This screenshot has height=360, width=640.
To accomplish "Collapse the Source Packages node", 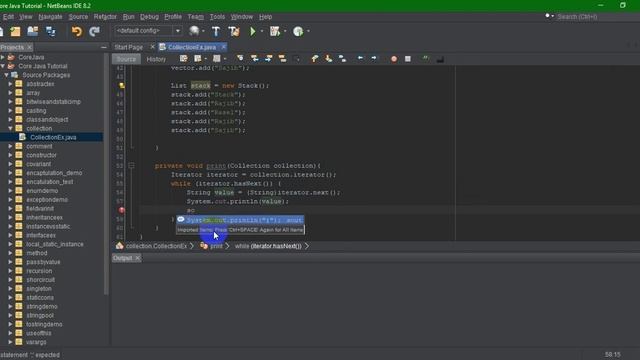I will coord(7,75).
